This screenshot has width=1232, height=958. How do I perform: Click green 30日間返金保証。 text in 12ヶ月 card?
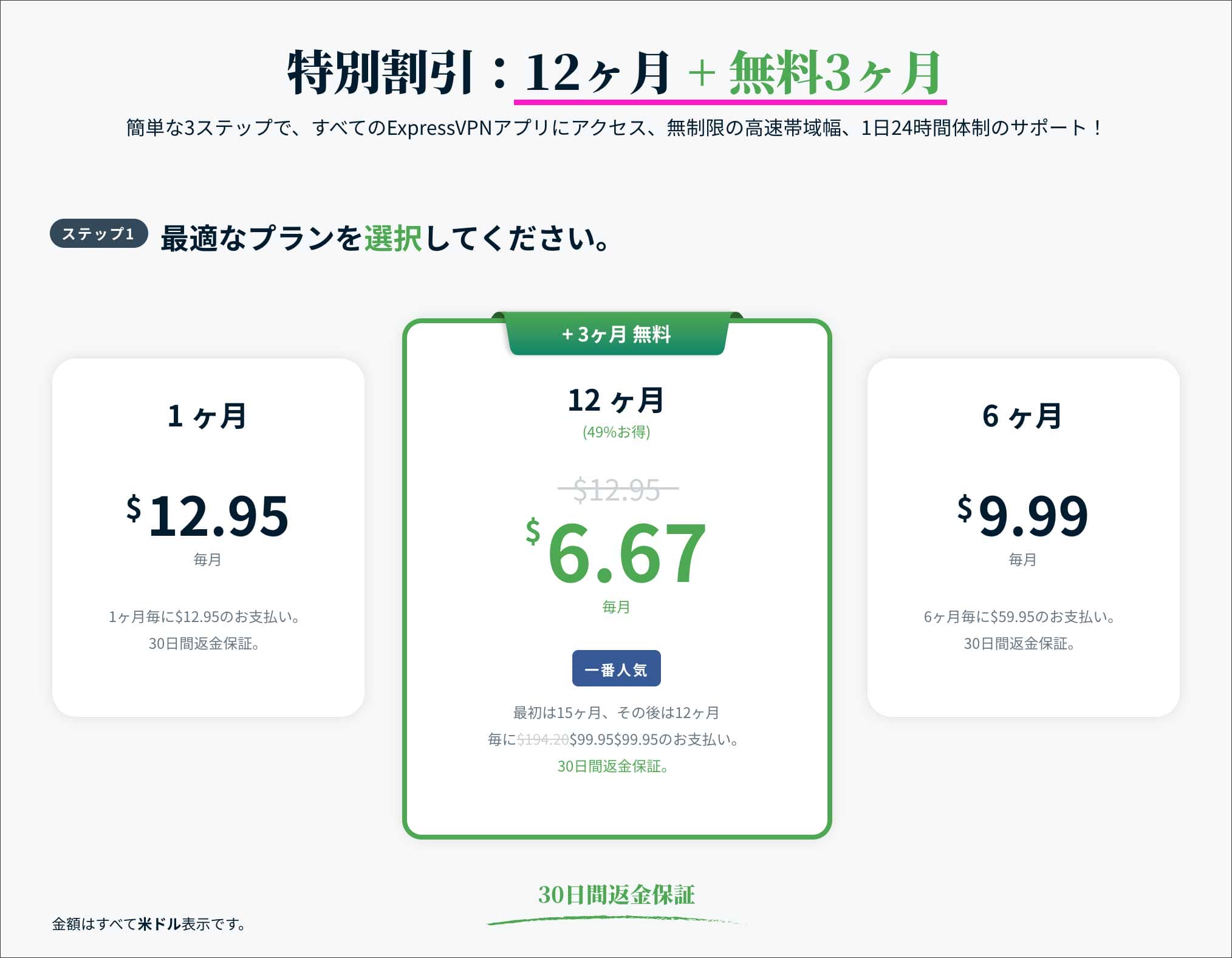coord(614,767)
